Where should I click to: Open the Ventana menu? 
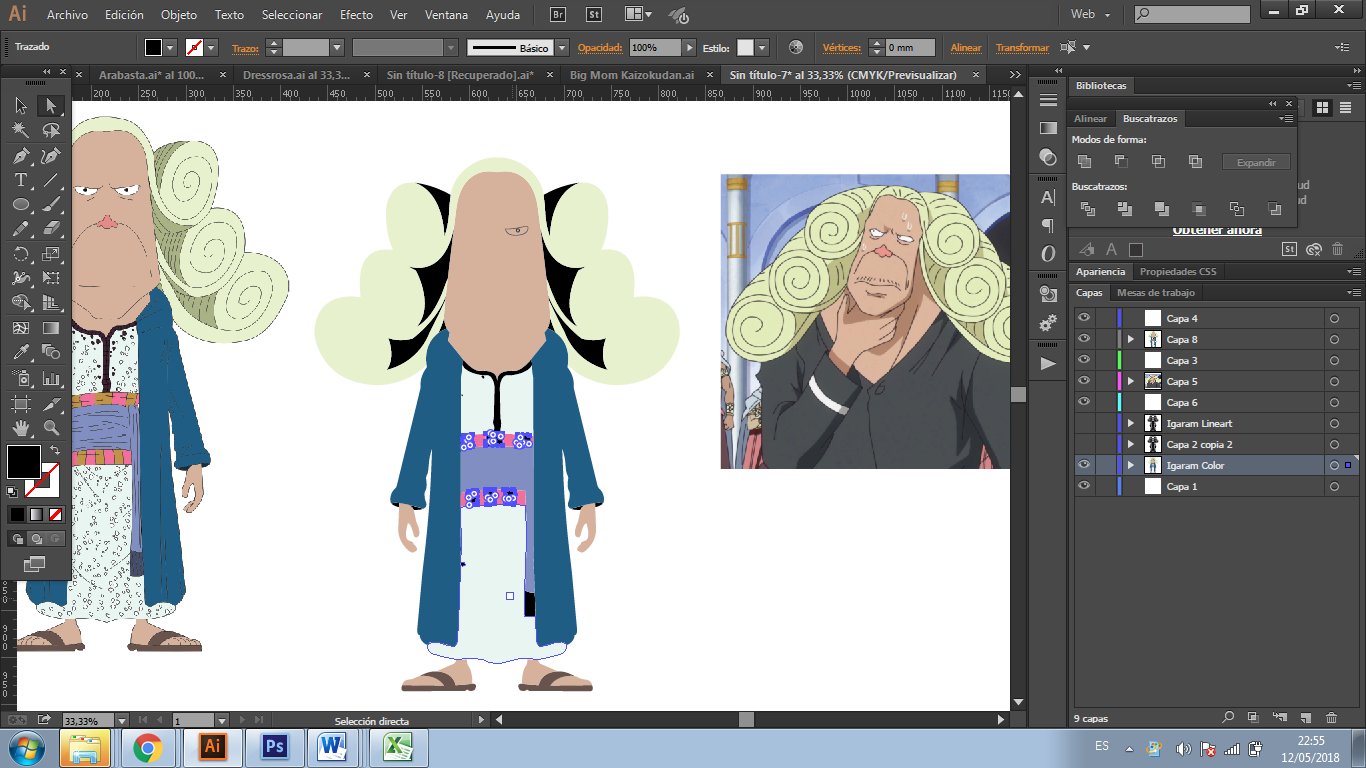(446, 15)
